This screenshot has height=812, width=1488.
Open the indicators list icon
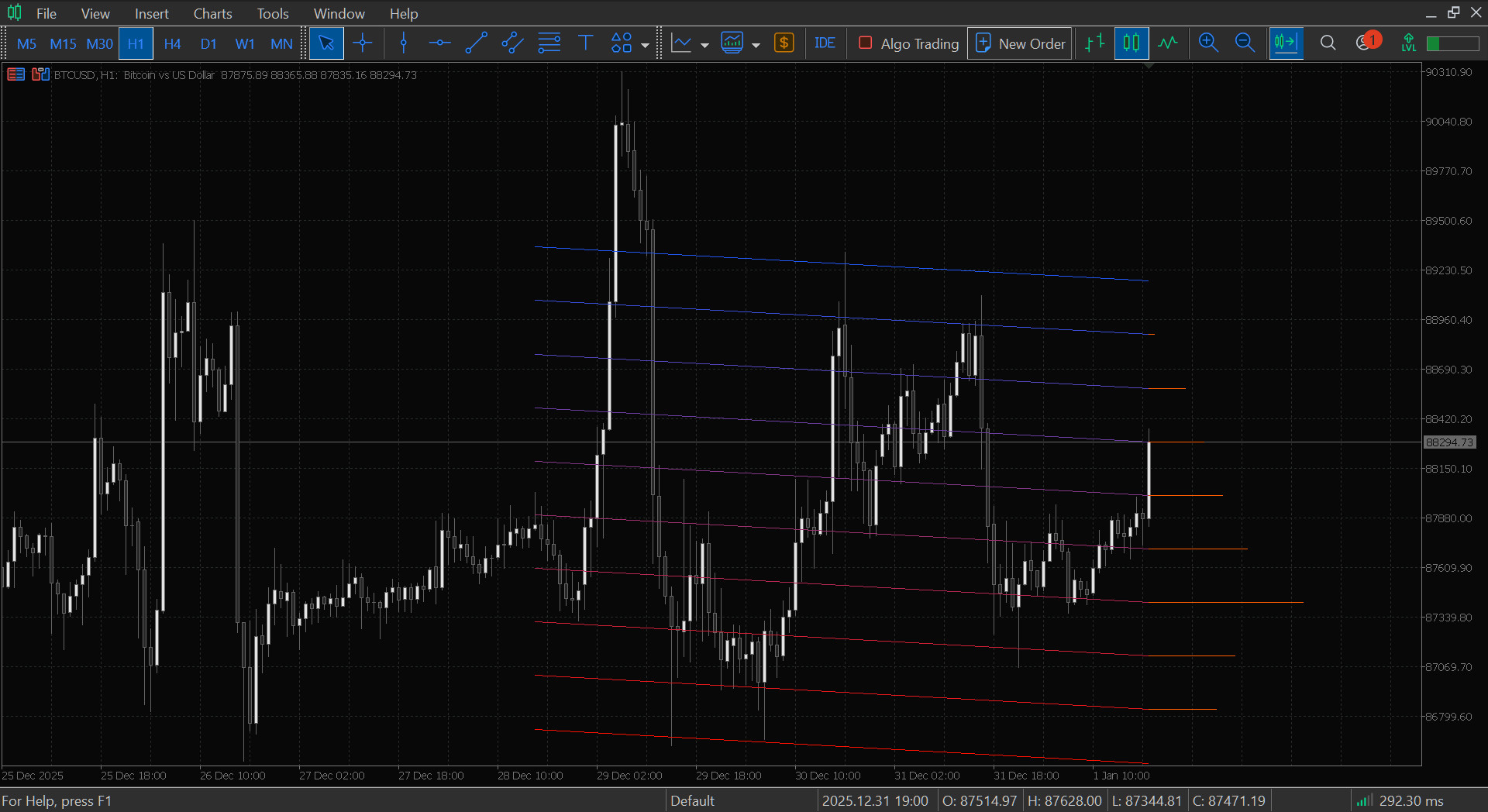coord(732,43)
